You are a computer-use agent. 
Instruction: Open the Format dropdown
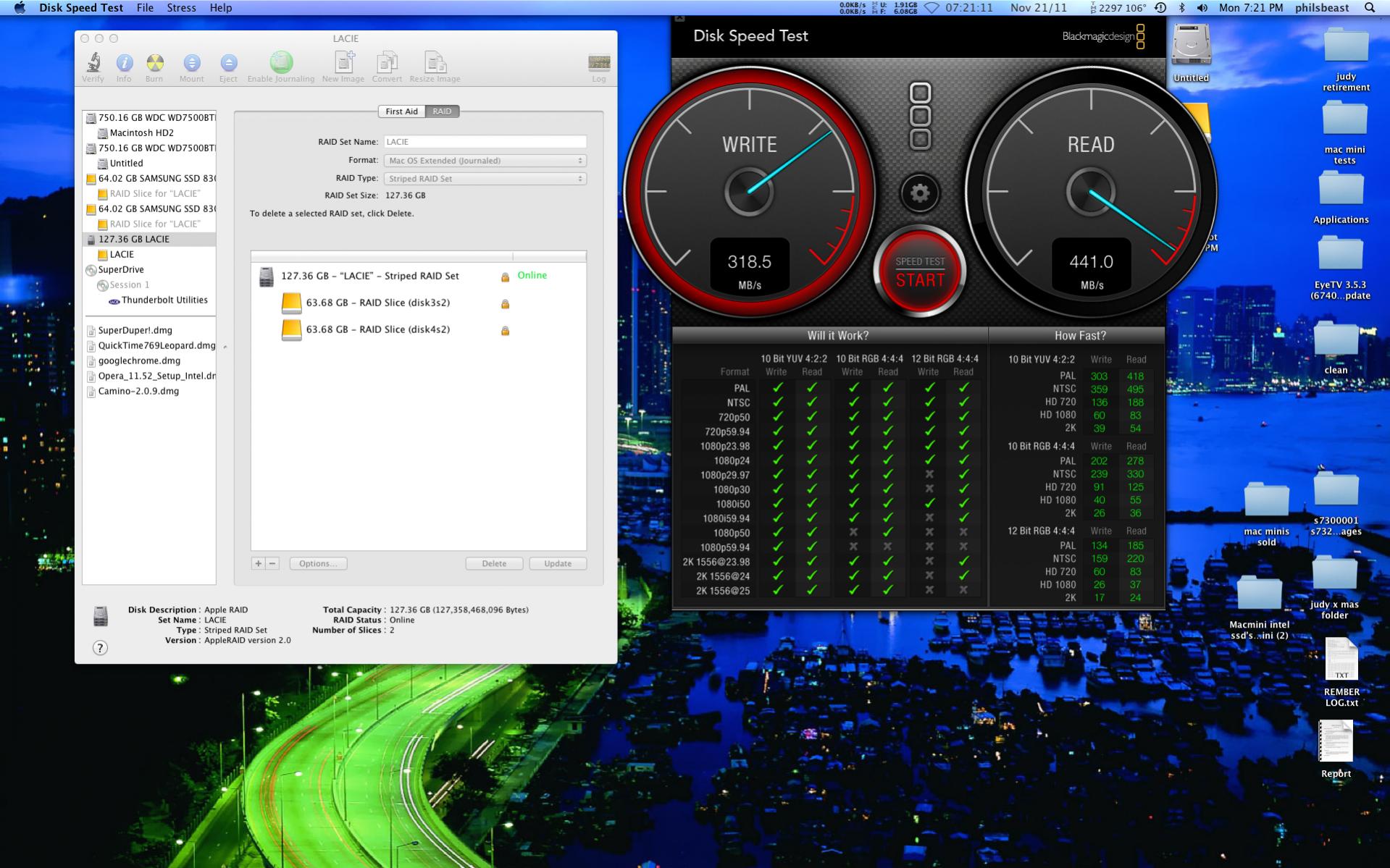[485, 161]
